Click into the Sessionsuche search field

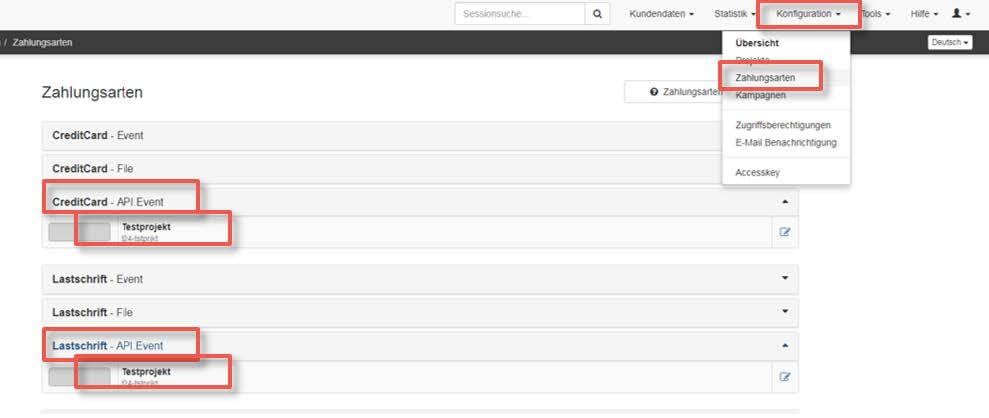tap(519, 14)
